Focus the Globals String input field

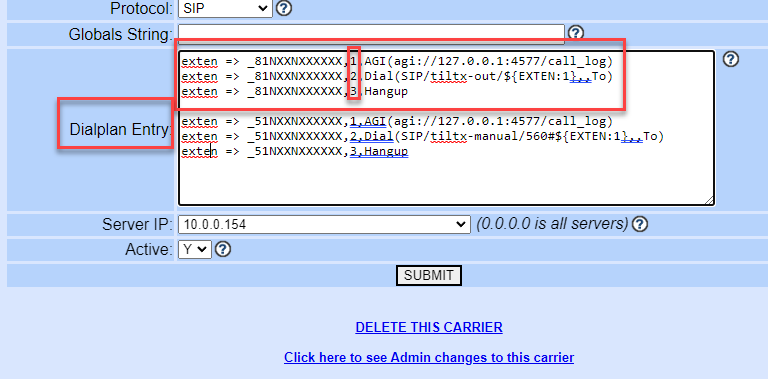click(x=371, y=33)
